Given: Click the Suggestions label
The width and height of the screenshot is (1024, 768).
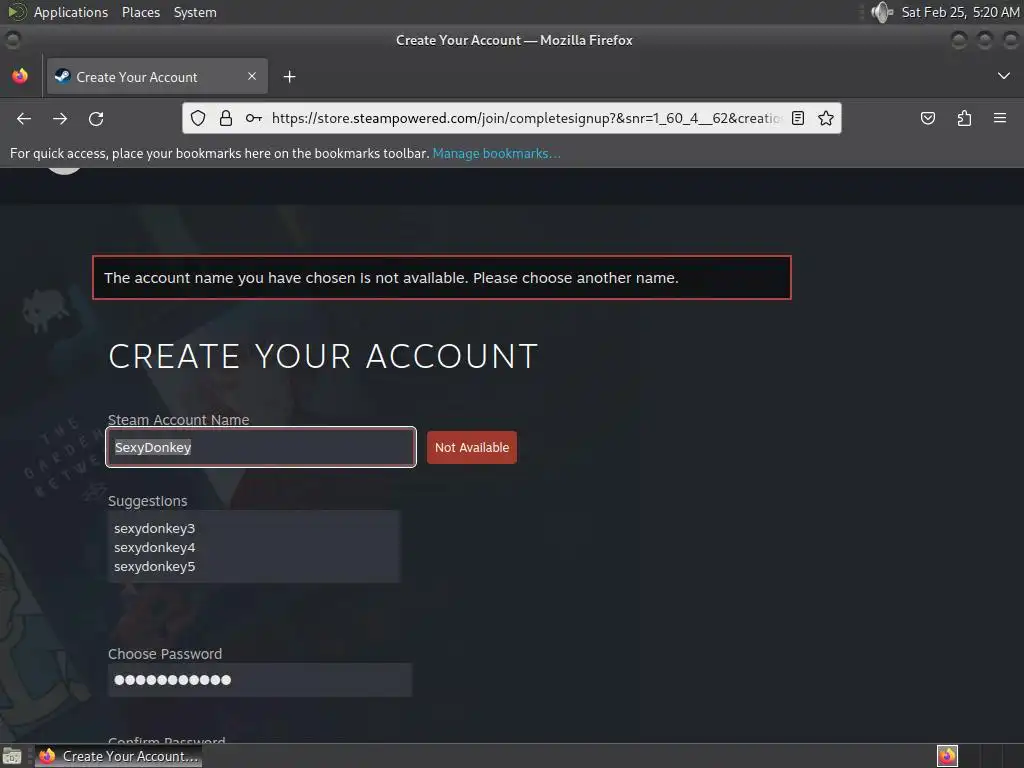Looking at the screenshot, I should [x=148, y=501].
